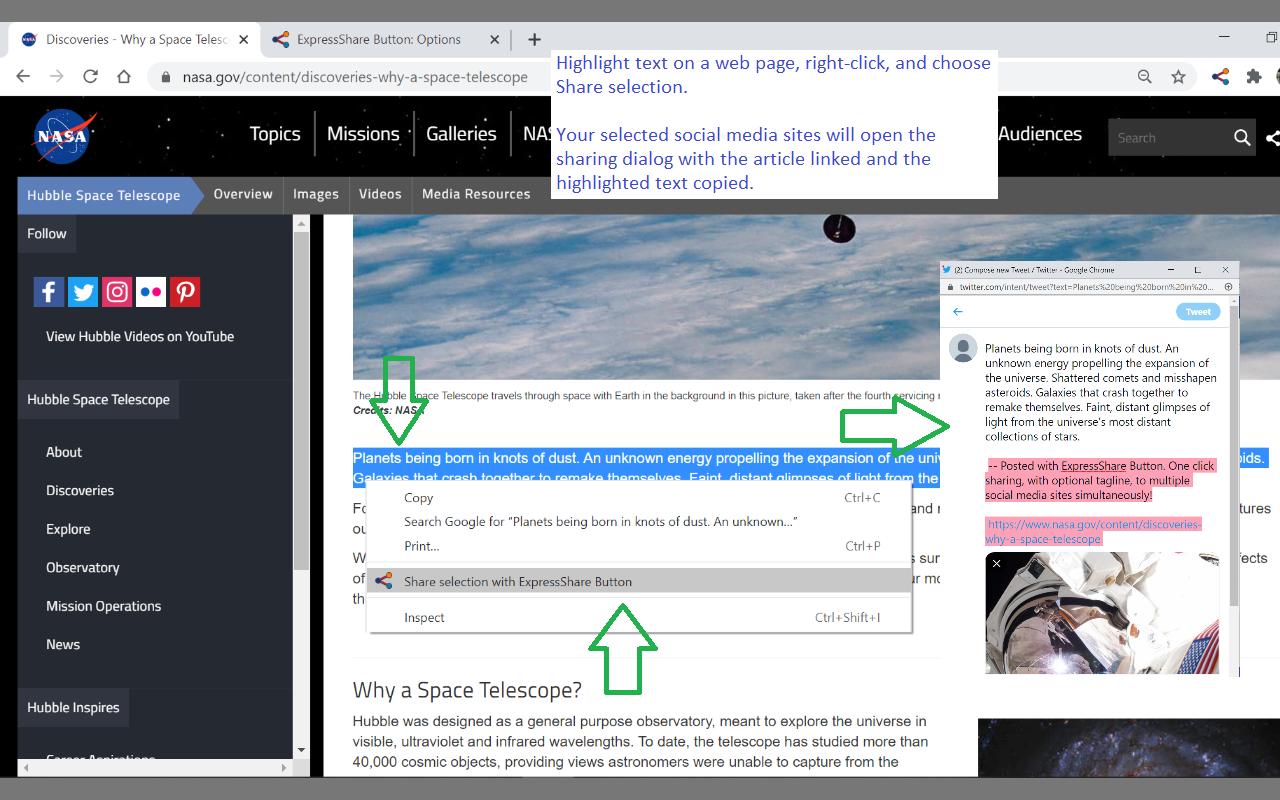The image size is (1280, 800).
Task: Select the Instagram icon in the sidebar
Action: [x=116, y=291]
